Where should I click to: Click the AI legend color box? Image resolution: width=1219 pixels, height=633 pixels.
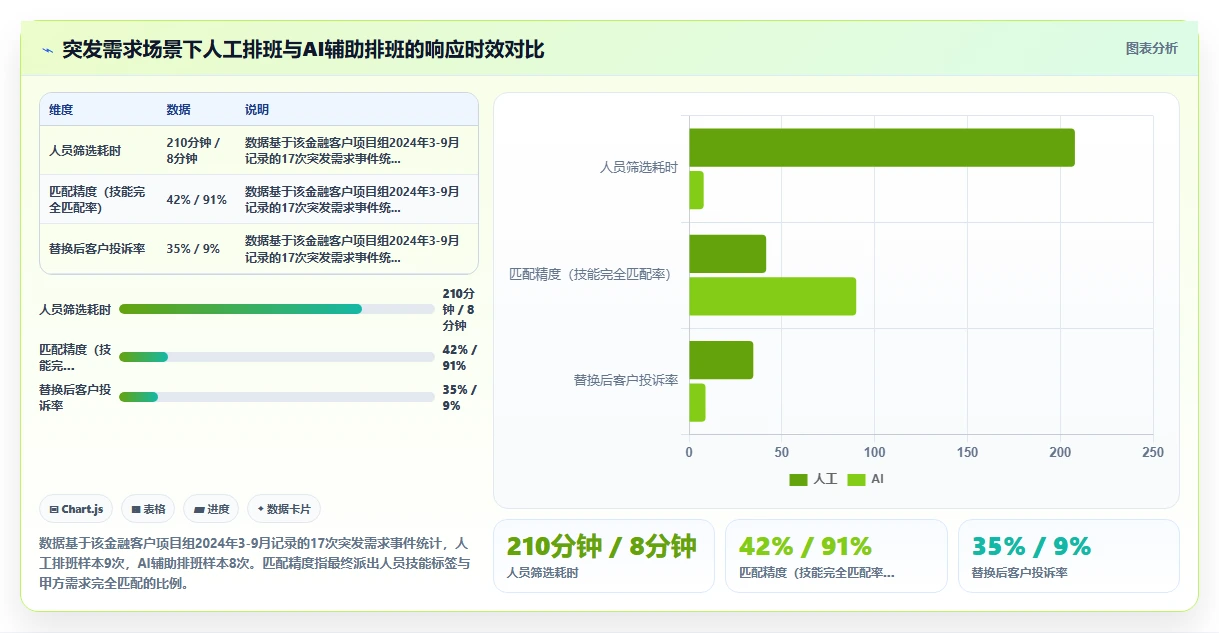point(856,479)
